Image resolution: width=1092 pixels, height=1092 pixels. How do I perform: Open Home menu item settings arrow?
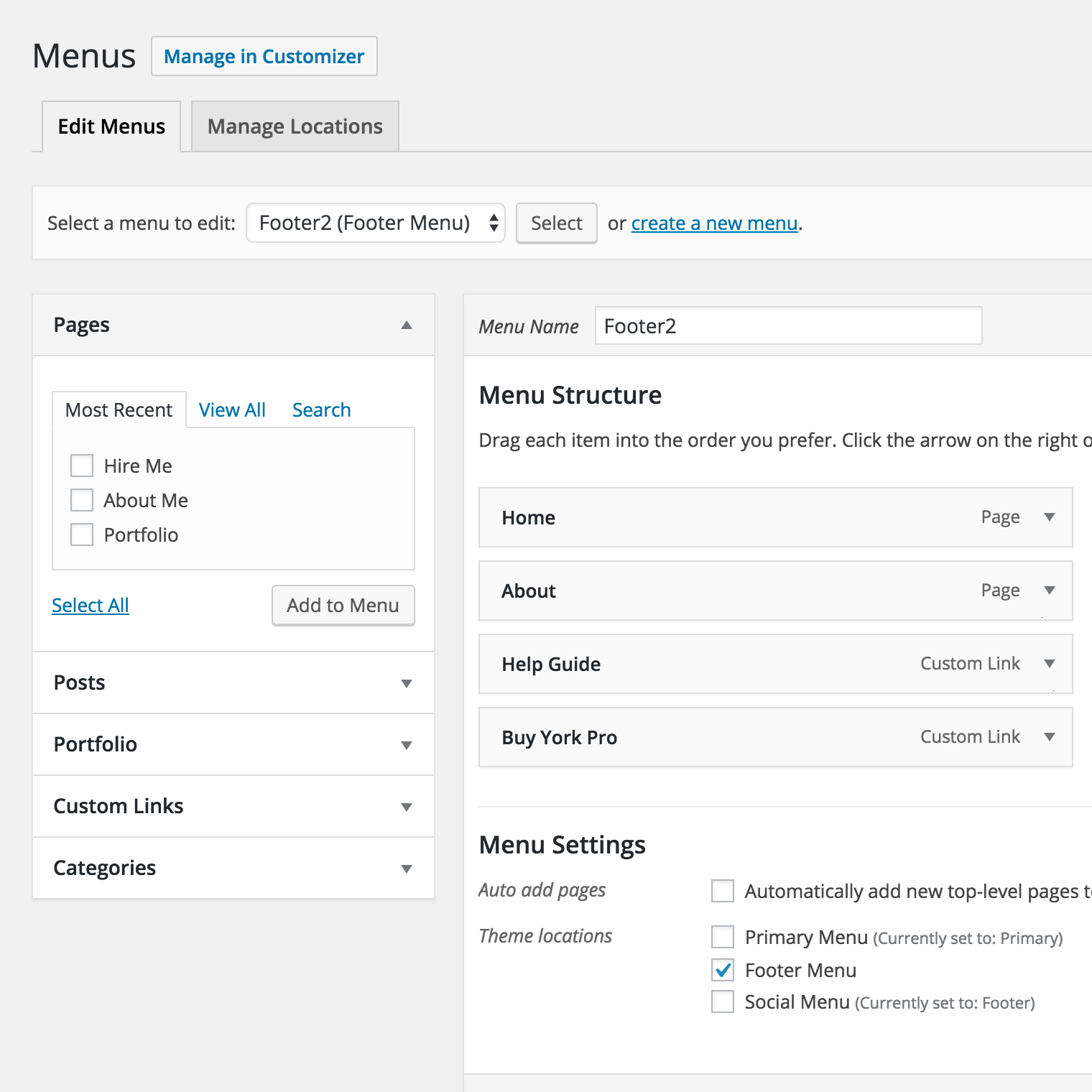1050,517
